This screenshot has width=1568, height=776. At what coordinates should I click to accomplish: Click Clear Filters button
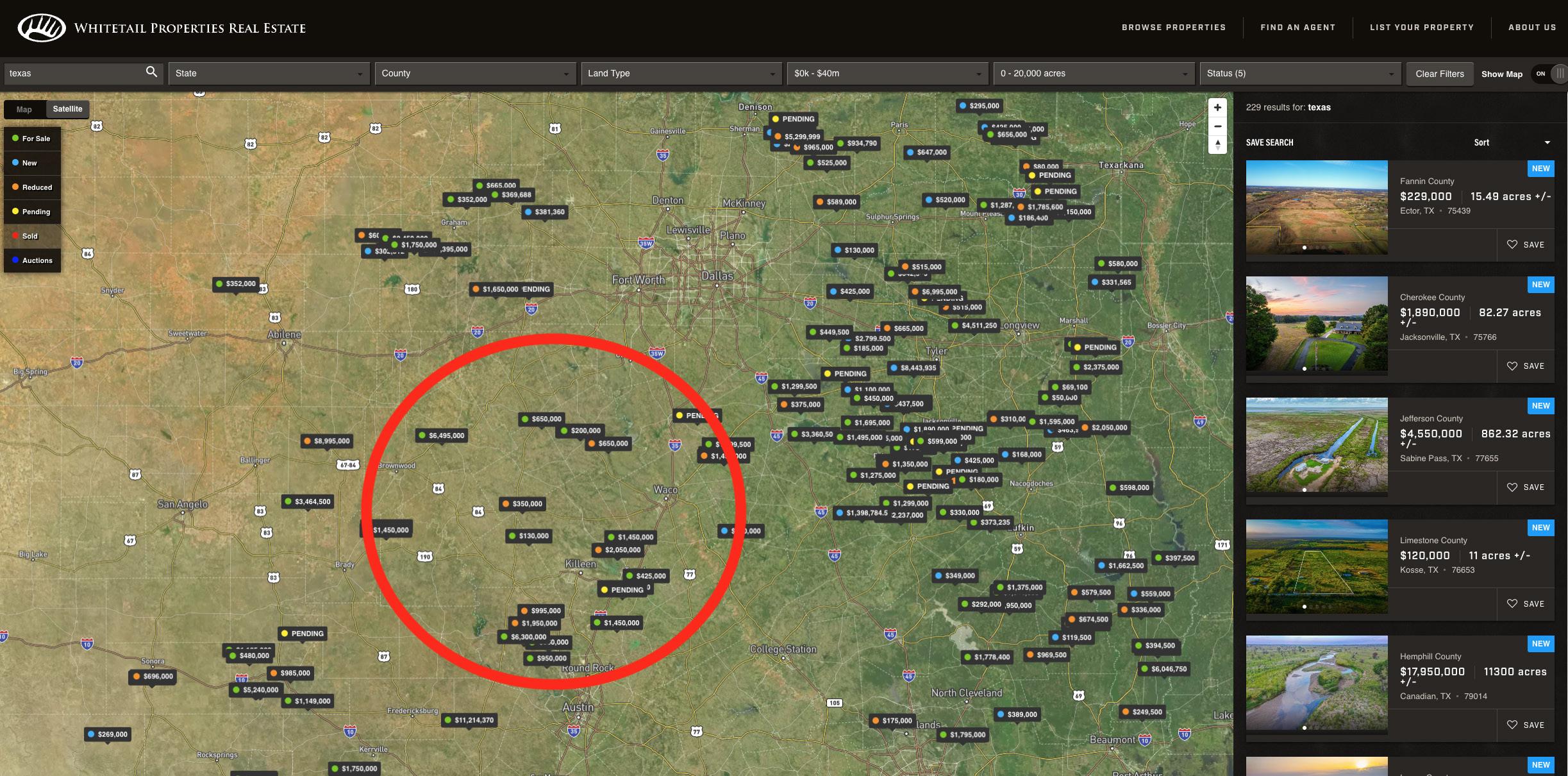tap(1440, 74)
